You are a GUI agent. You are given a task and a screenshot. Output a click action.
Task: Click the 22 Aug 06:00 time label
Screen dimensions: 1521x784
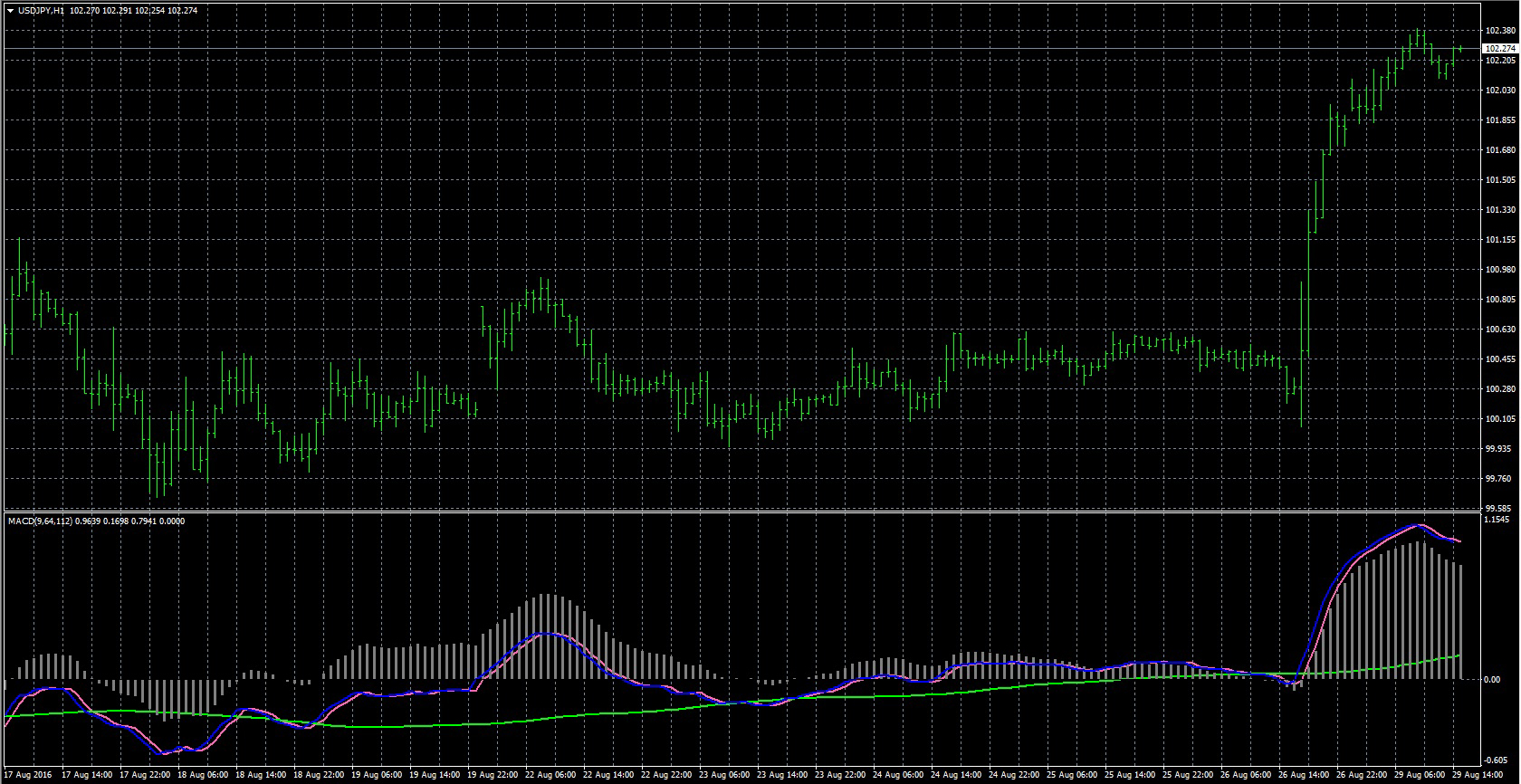551,776
